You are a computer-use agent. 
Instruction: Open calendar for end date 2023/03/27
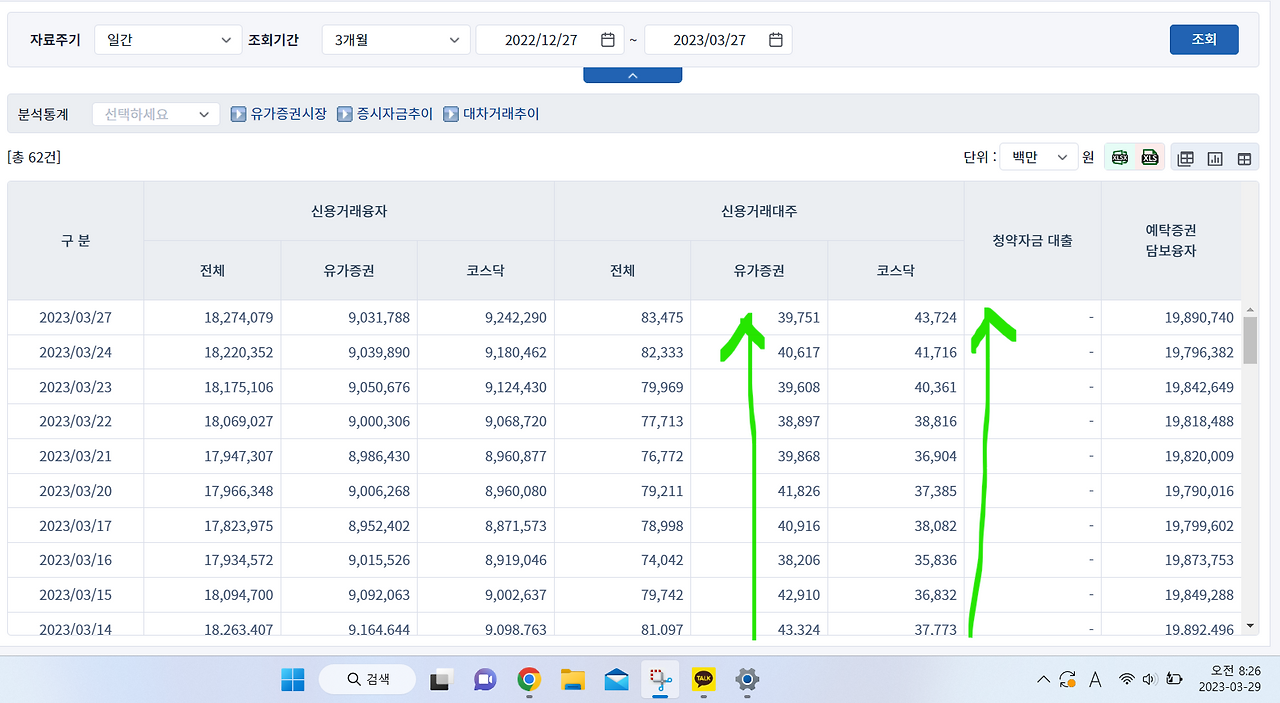point(775,40)
